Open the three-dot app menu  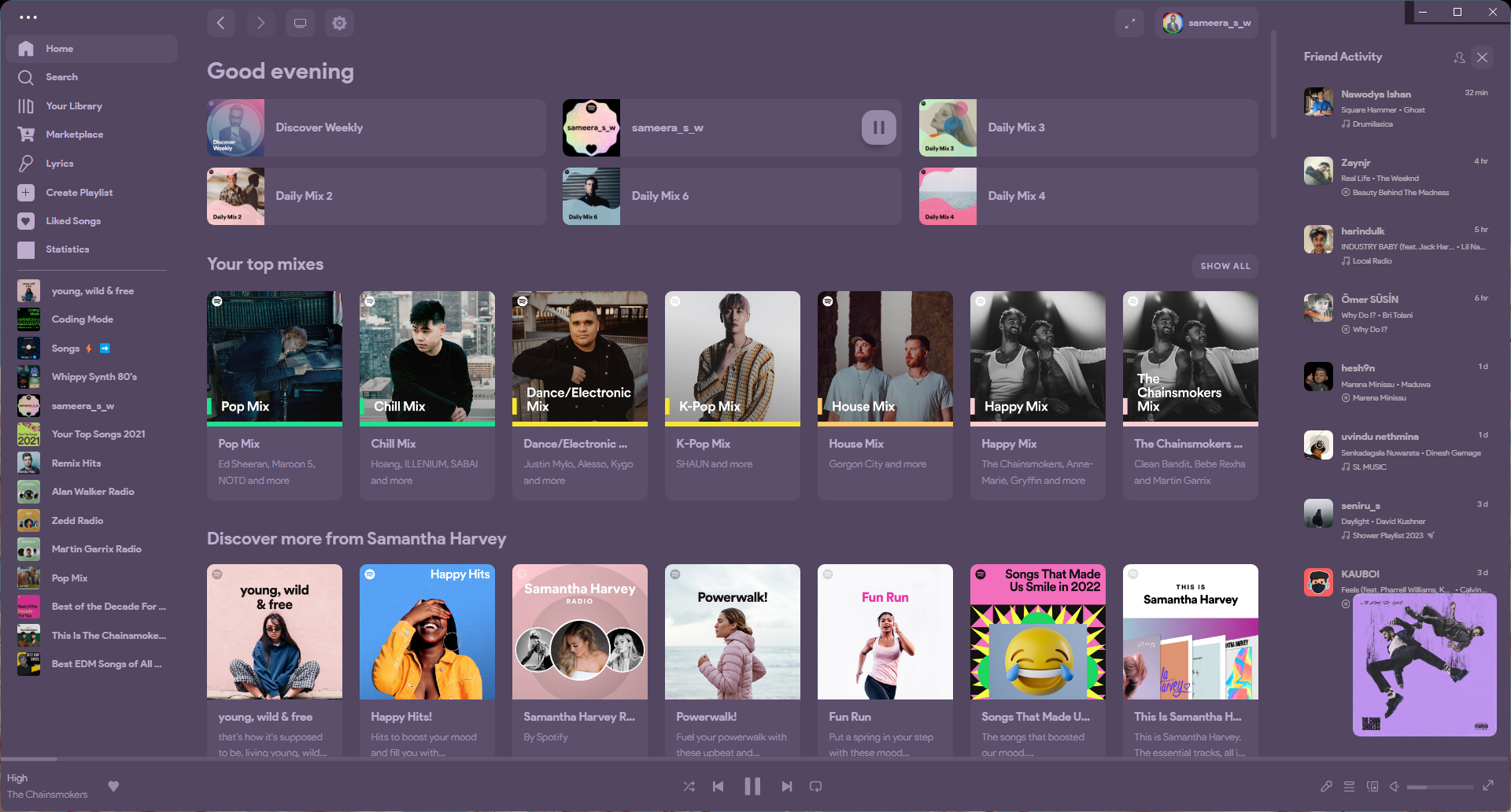click(28, 17)
